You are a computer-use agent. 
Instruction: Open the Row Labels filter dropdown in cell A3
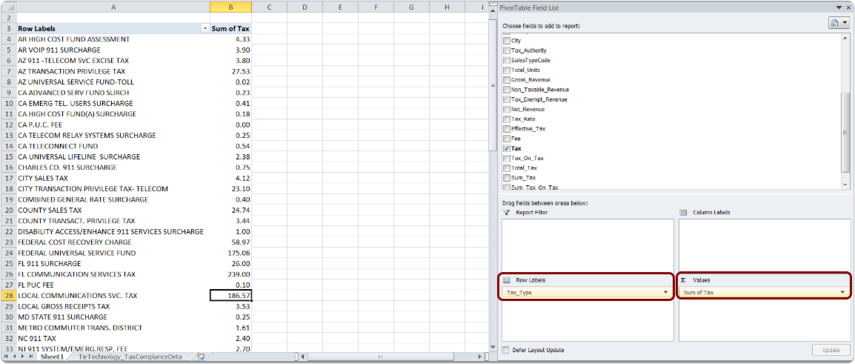205,28
